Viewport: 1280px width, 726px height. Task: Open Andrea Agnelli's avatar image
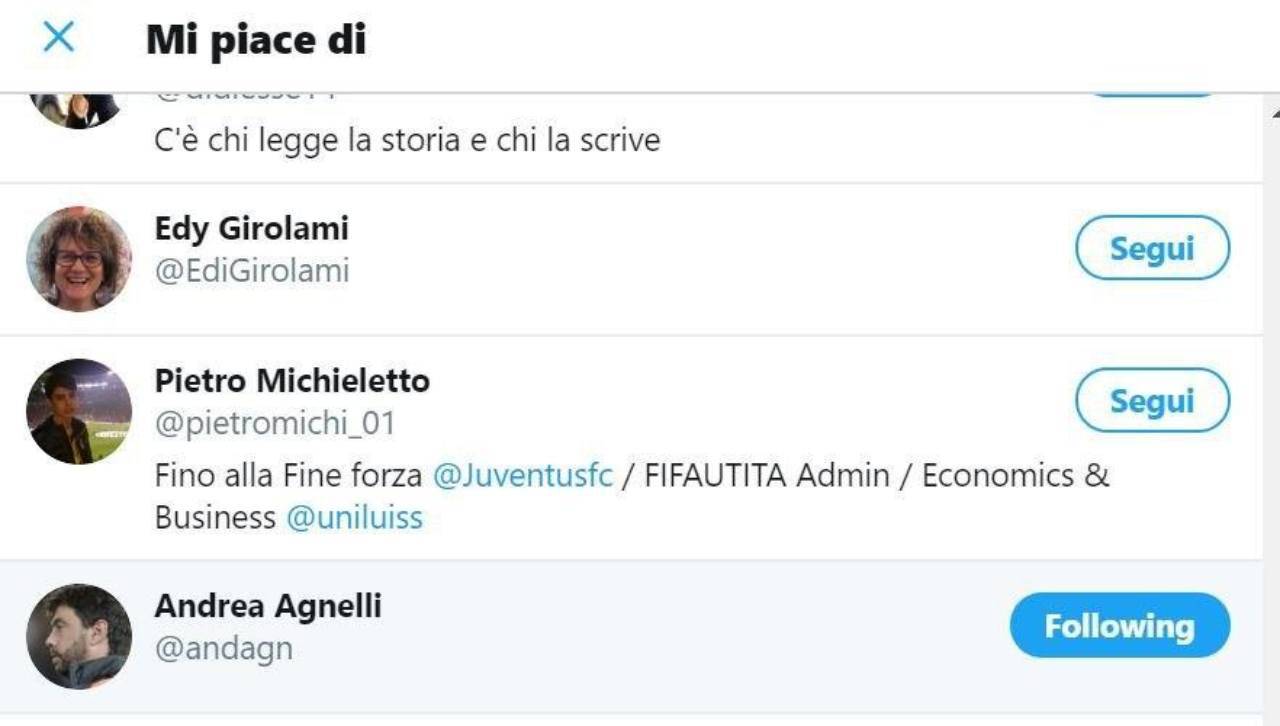pos(78,636)
